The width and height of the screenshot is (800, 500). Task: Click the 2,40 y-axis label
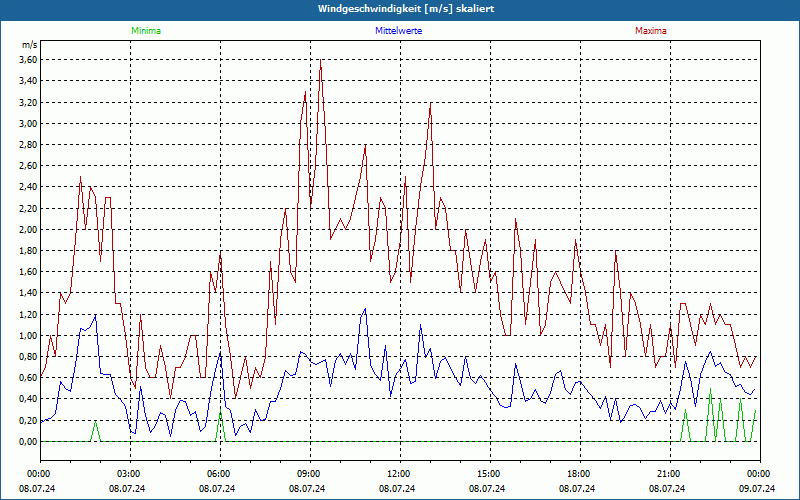(28, 187)
